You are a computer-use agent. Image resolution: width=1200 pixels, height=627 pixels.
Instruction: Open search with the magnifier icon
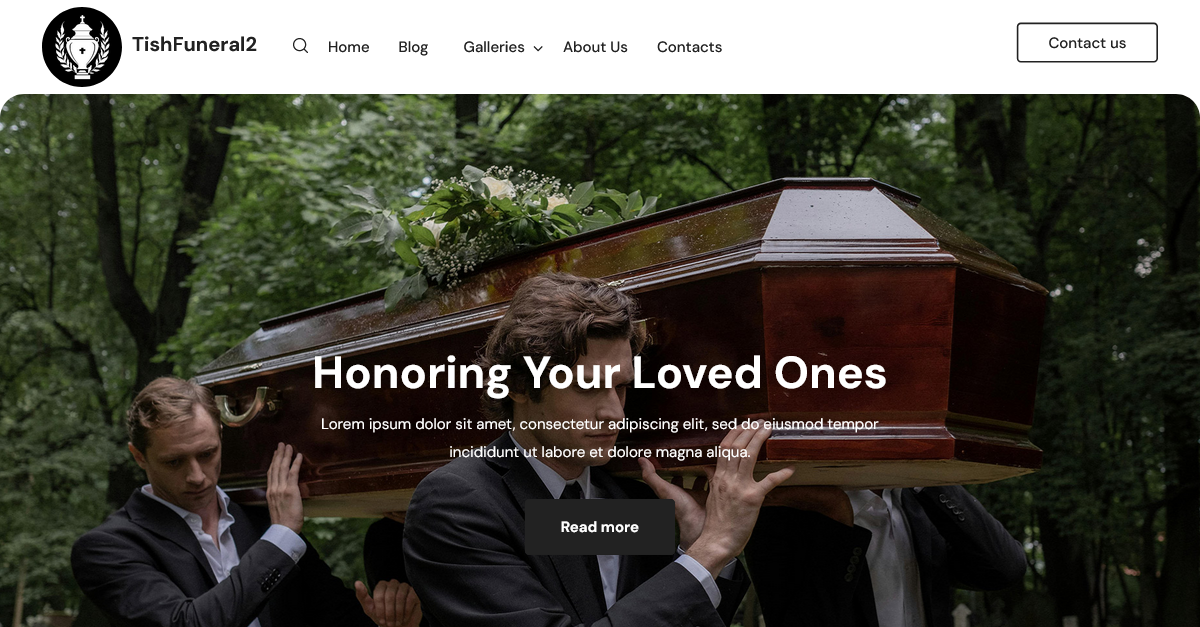coord(300,46)
